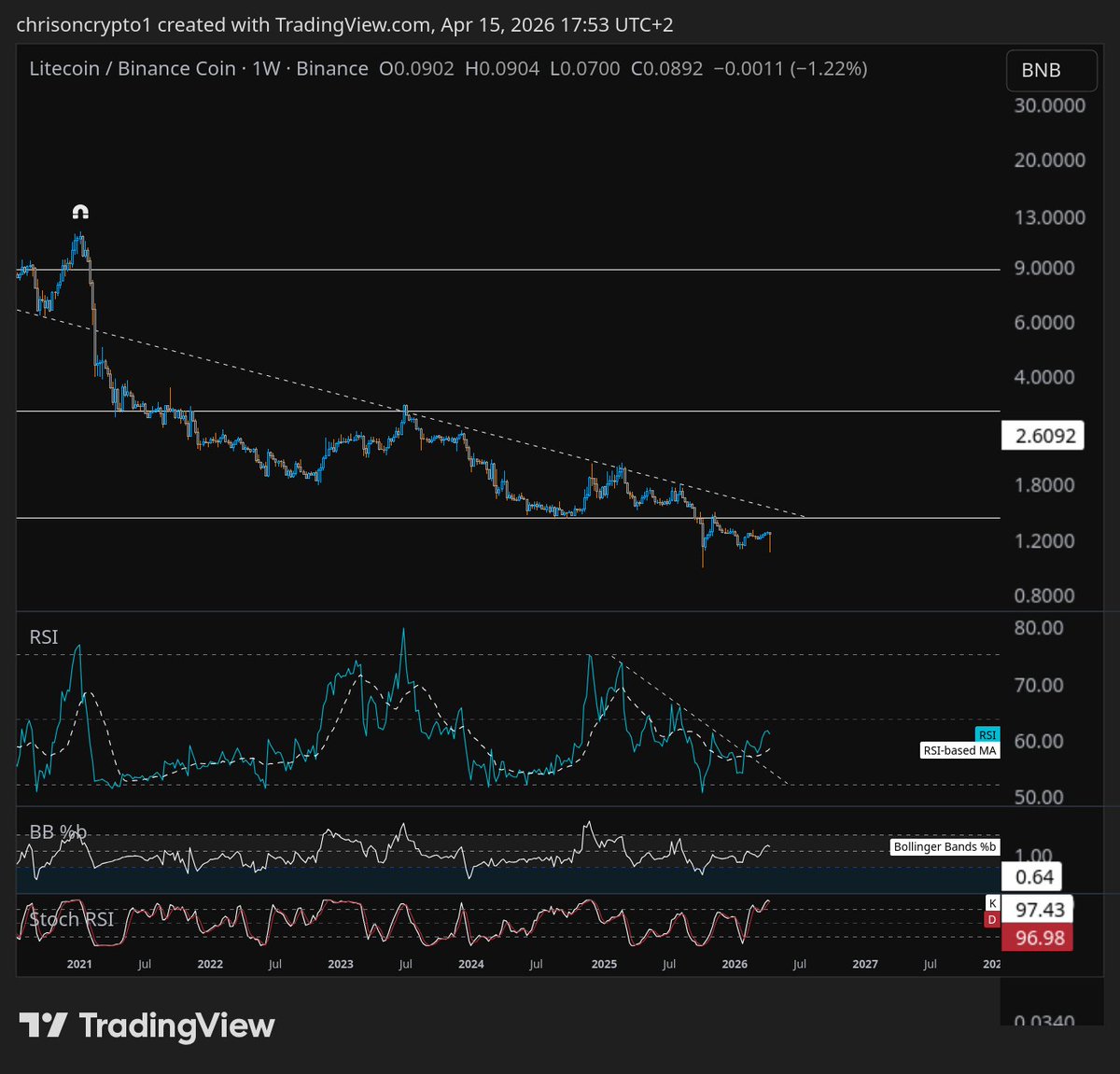Click the 1.2000 price axis label

pyautogui.click(x=1044, y=541)
